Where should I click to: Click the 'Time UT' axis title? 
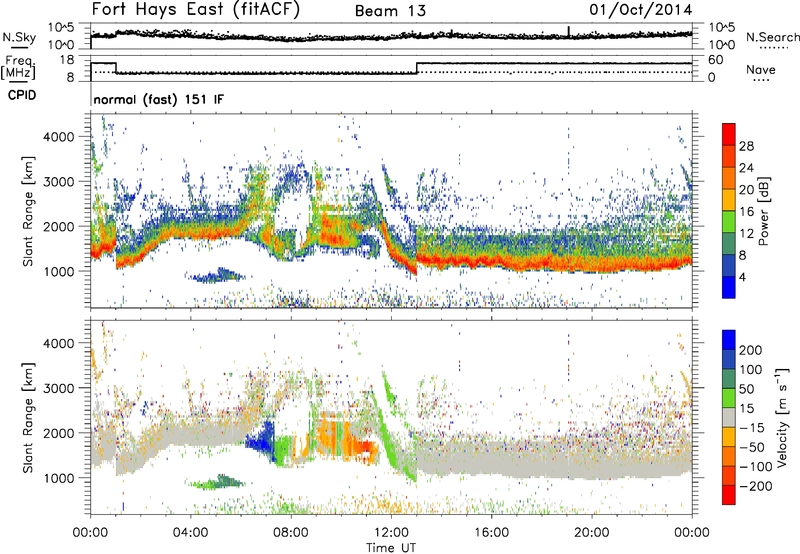[x=391, y=547]
